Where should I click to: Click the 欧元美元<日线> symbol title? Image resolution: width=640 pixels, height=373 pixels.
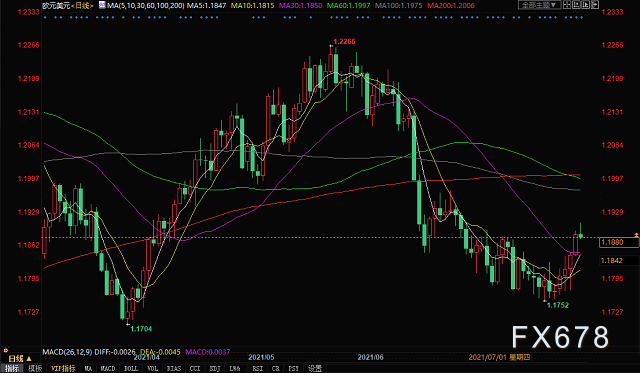coord(68,5)
